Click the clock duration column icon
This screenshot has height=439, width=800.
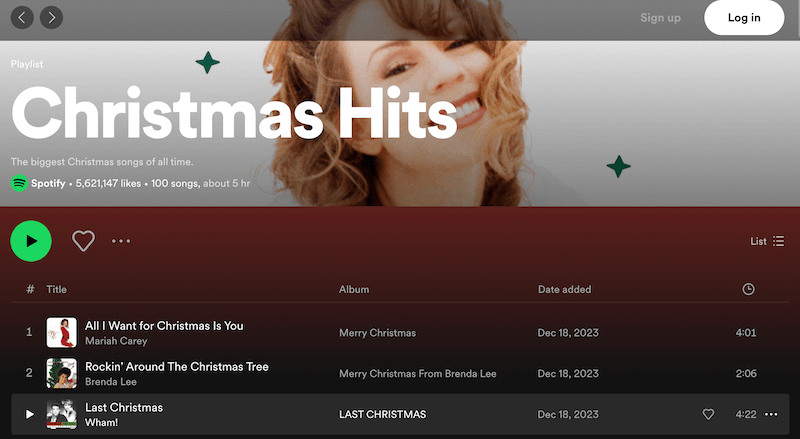(x=748, y=289)
